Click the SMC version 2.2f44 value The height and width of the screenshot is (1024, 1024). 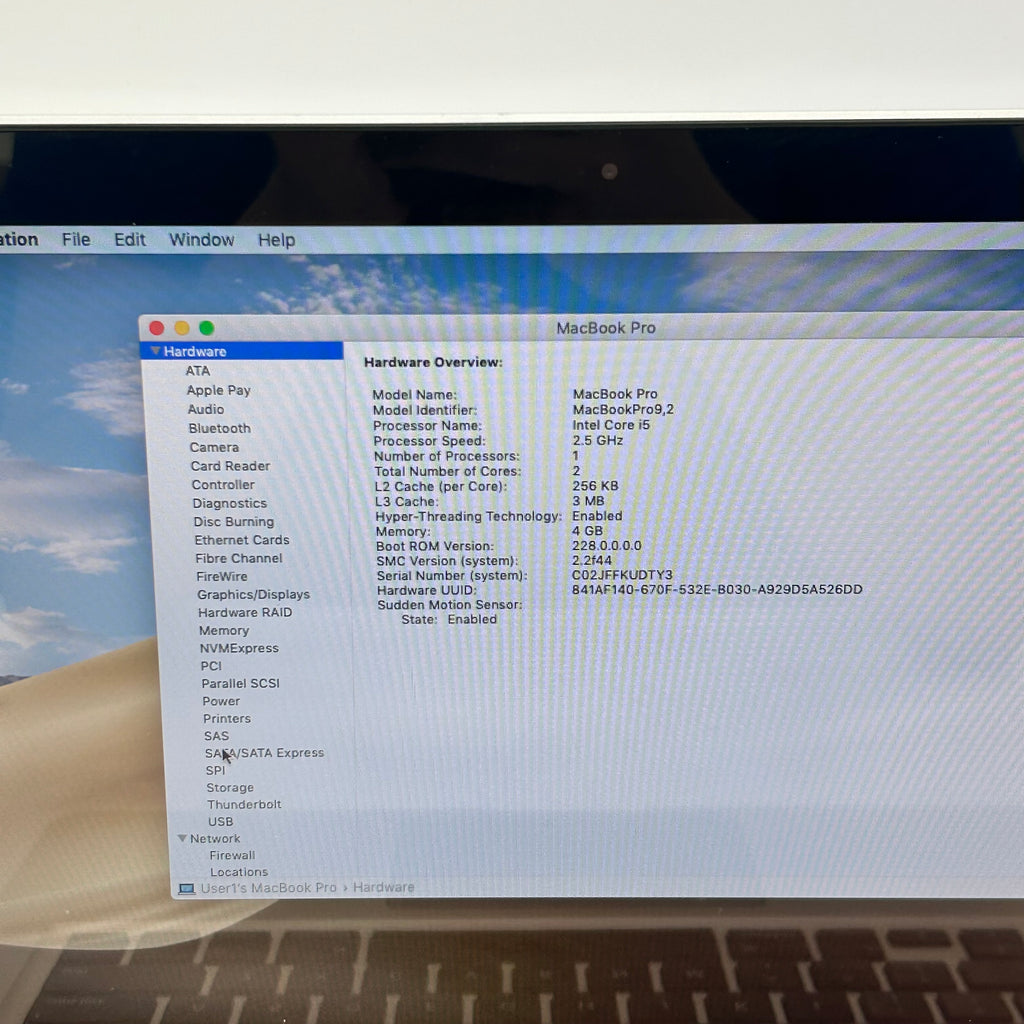[592, 560]
